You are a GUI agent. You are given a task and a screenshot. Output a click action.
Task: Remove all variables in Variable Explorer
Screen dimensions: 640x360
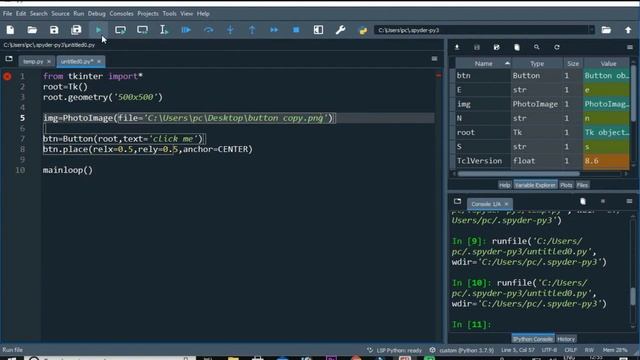point(517,47)
